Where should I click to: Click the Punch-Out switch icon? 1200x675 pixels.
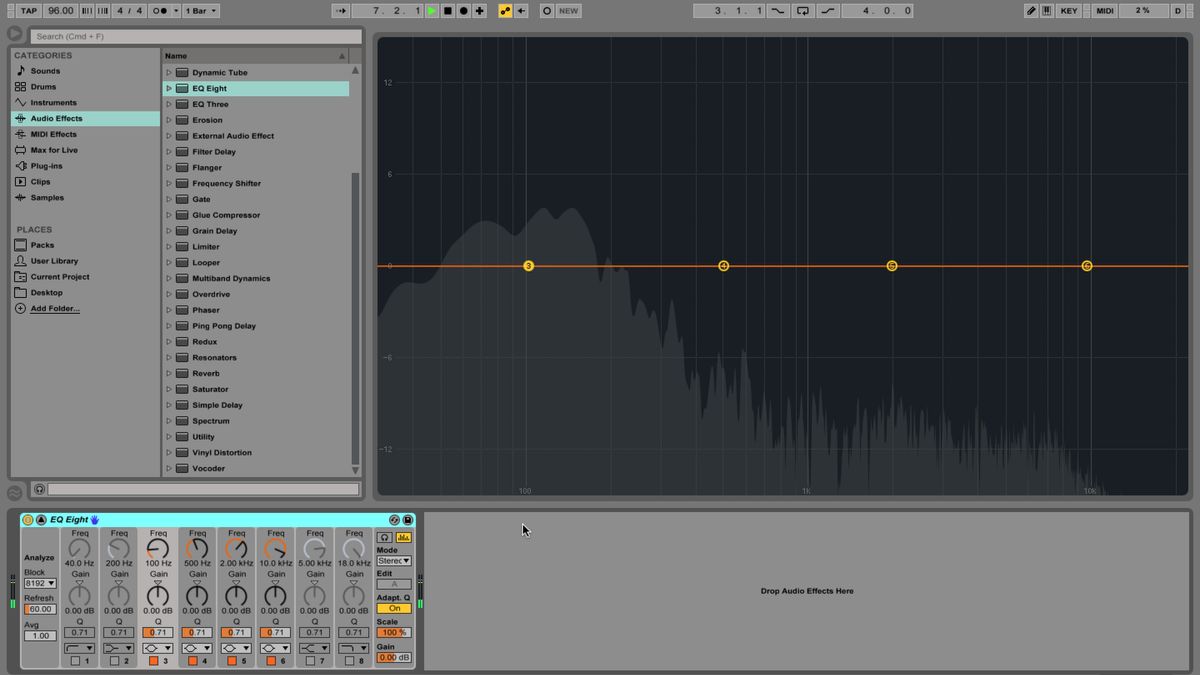click(x=827, y=11)
